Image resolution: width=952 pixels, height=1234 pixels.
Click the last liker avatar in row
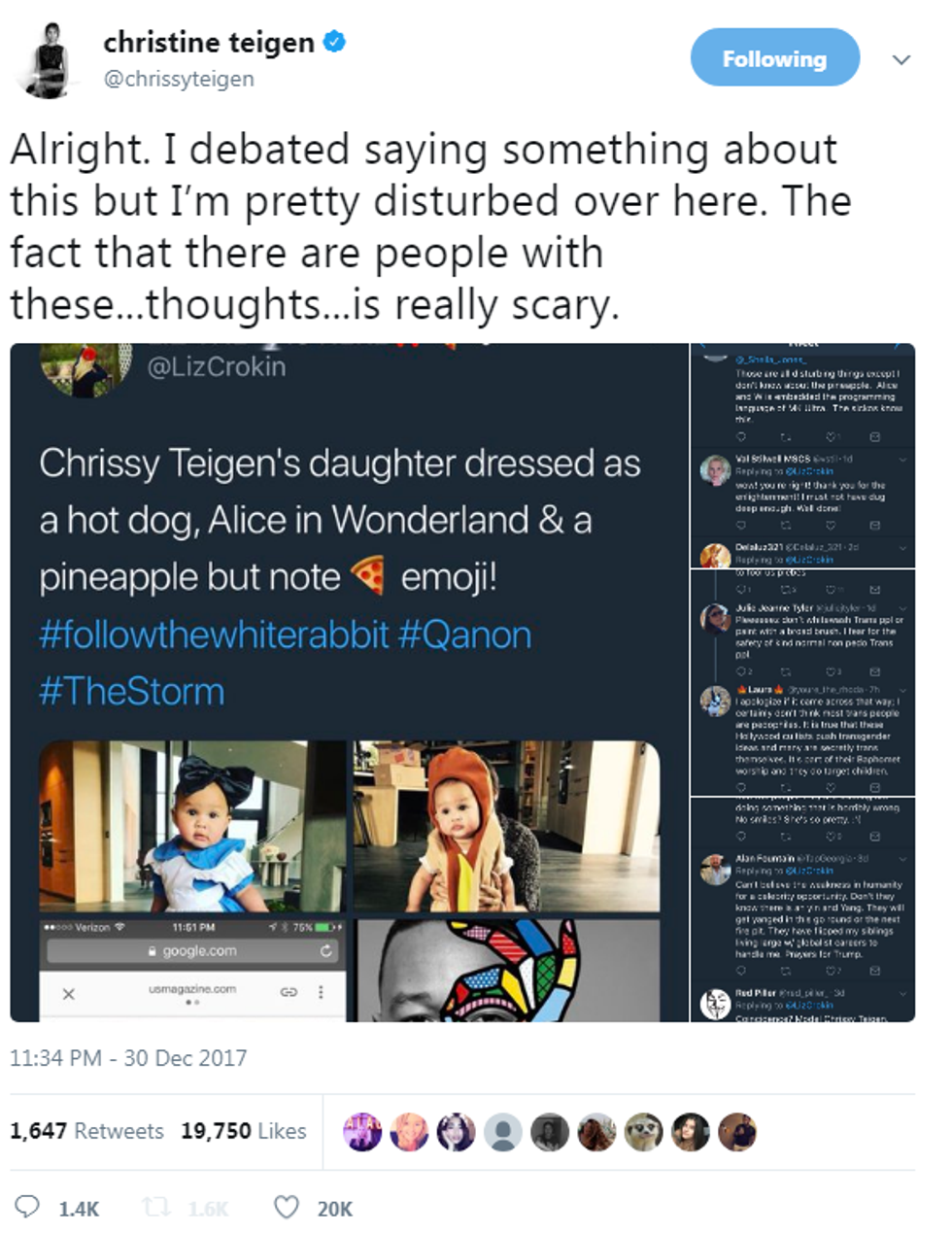tap(737, 1132)
